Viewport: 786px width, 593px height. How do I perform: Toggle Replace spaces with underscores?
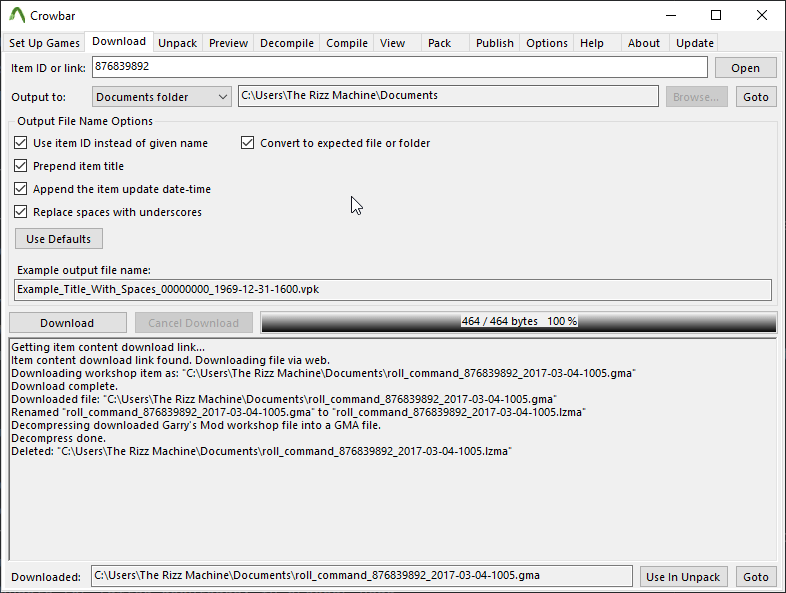pyautogui.click(x=108, y=212)
